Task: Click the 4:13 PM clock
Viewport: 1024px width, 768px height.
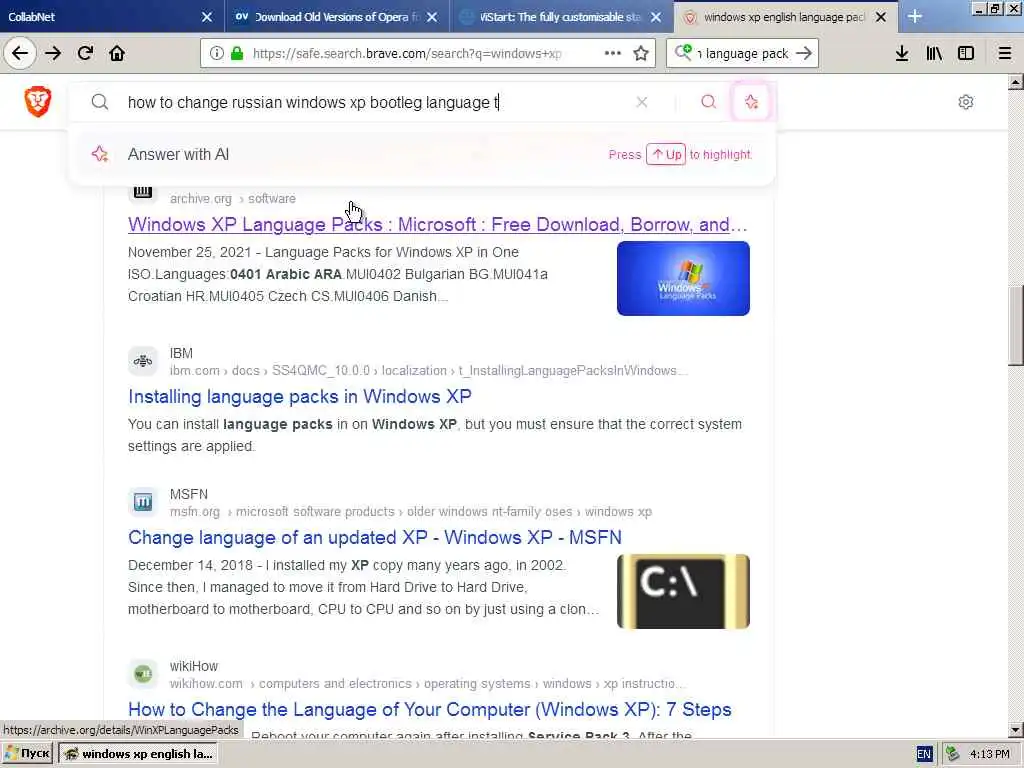Action: point(990,754)
